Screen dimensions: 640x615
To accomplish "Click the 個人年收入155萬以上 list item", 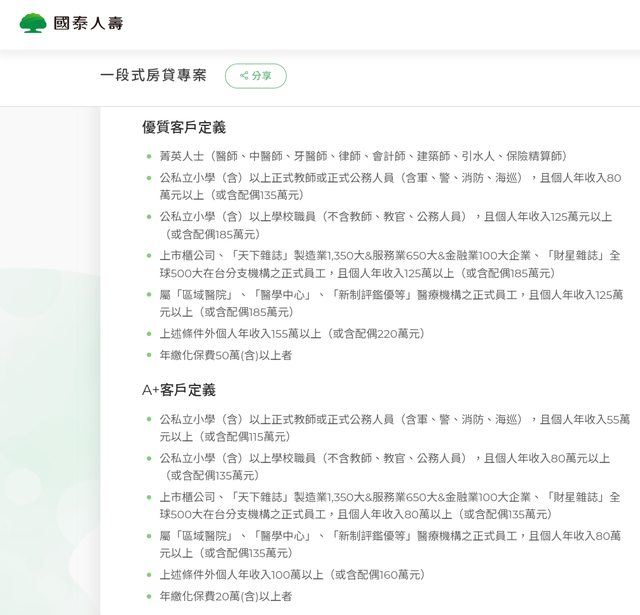I will (292, 333).
